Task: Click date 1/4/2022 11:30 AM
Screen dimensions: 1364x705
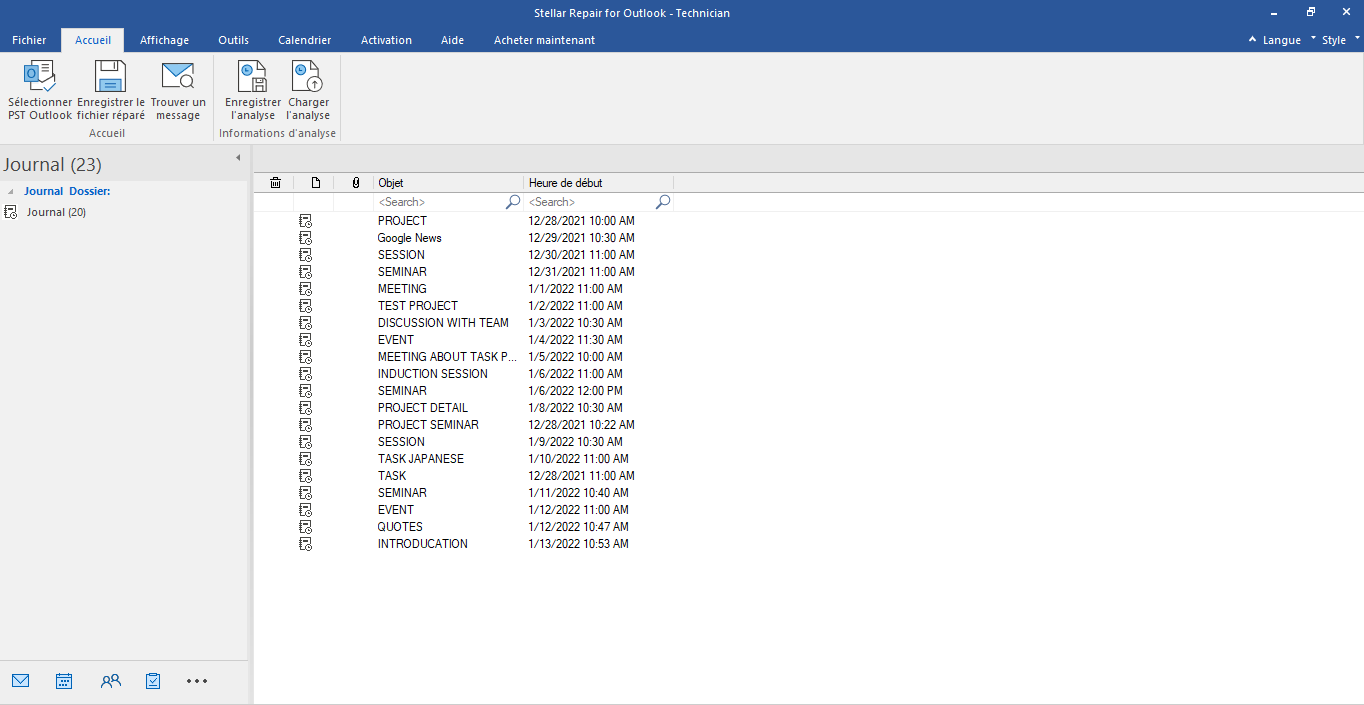Action: click(x=575, y=340)
